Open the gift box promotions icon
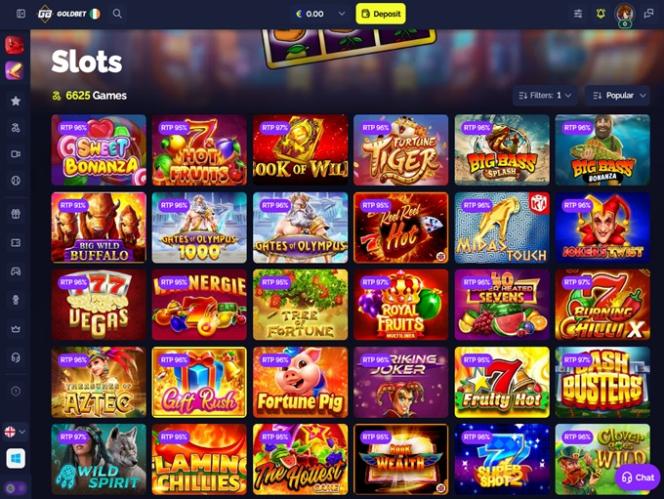 coord(16,214)
